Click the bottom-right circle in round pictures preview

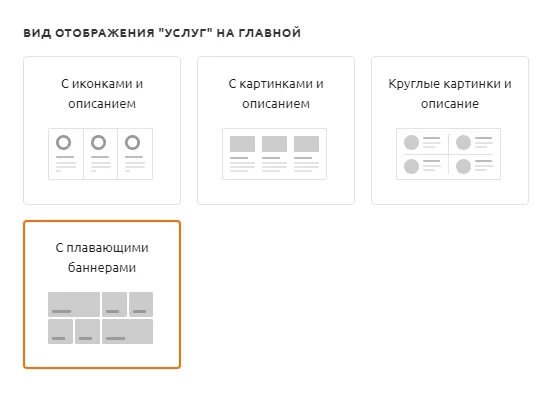[x=463, y=166]
